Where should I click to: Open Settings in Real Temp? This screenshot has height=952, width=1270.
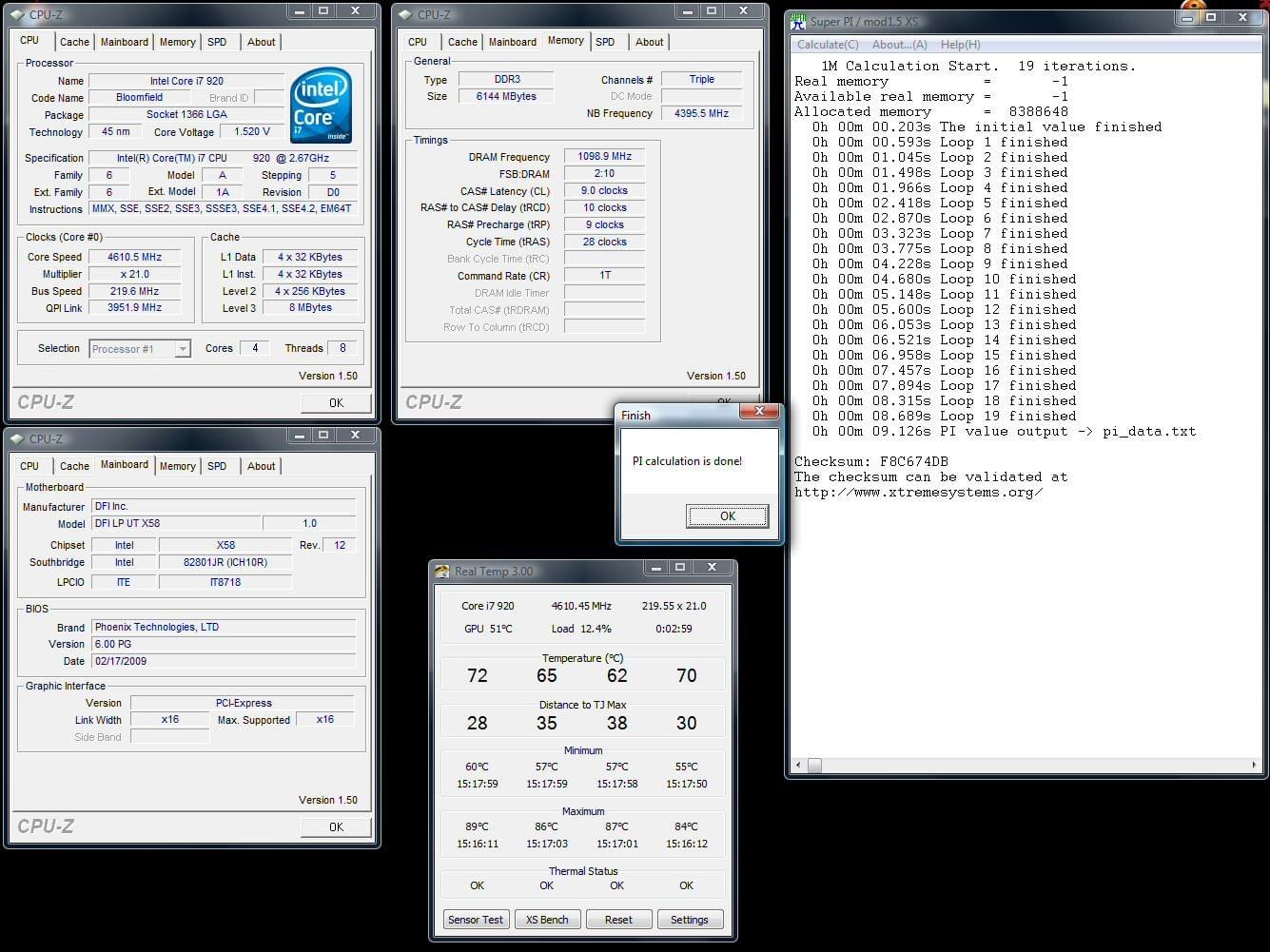690,920
